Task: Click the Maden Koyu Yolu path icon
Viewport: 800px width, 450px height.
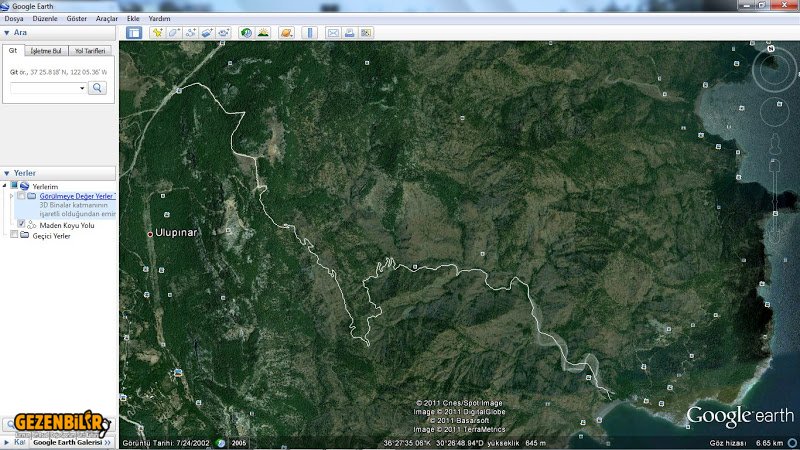Action: click(x=32, y=224)
